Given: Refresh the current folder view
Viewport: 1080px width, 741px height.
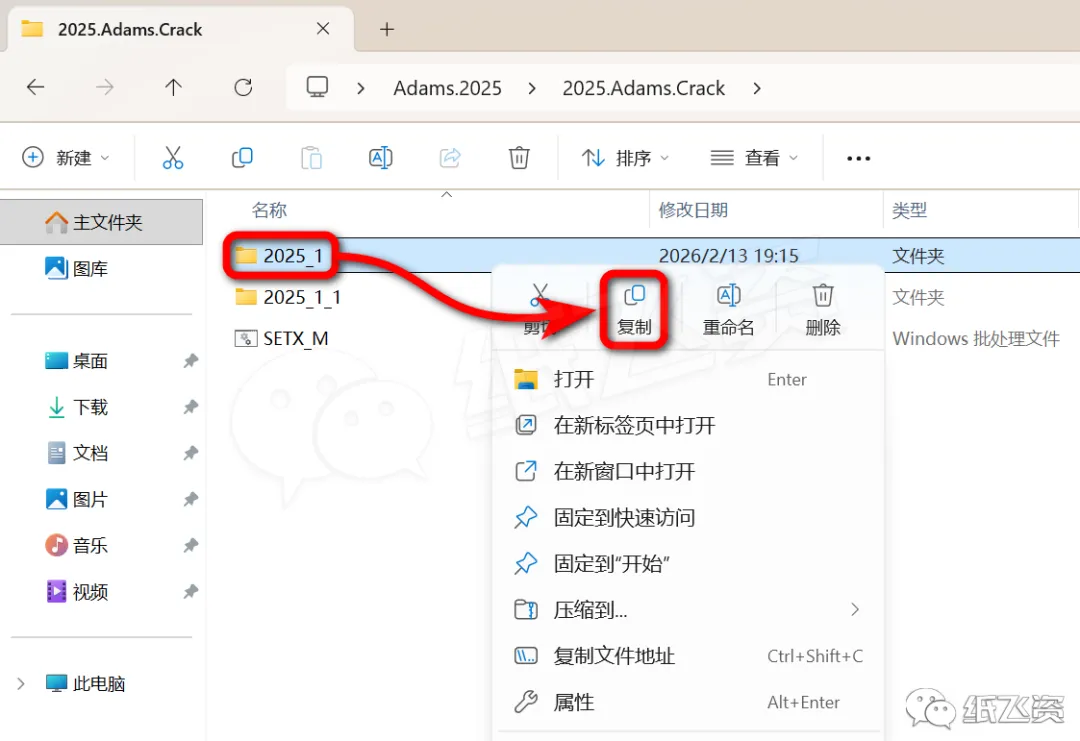Looking at the screenshot, I should pos(243,87).
